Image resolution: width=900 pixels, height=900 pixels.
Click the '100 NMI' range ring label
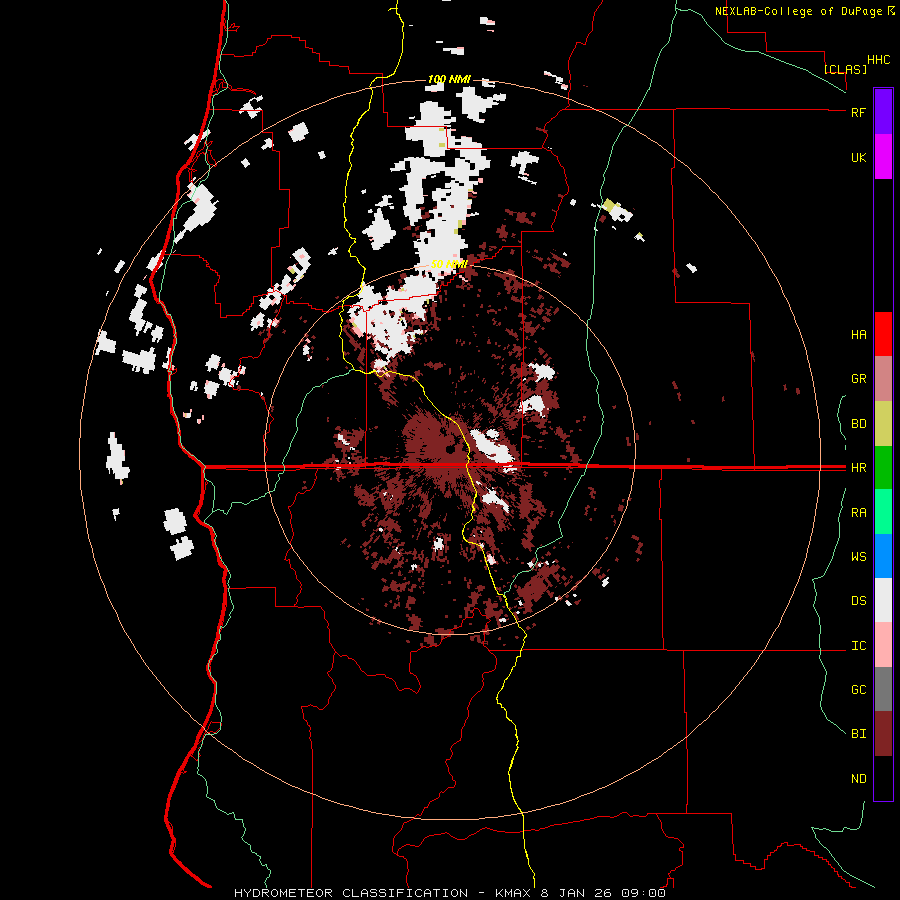[x=449, y=79]
